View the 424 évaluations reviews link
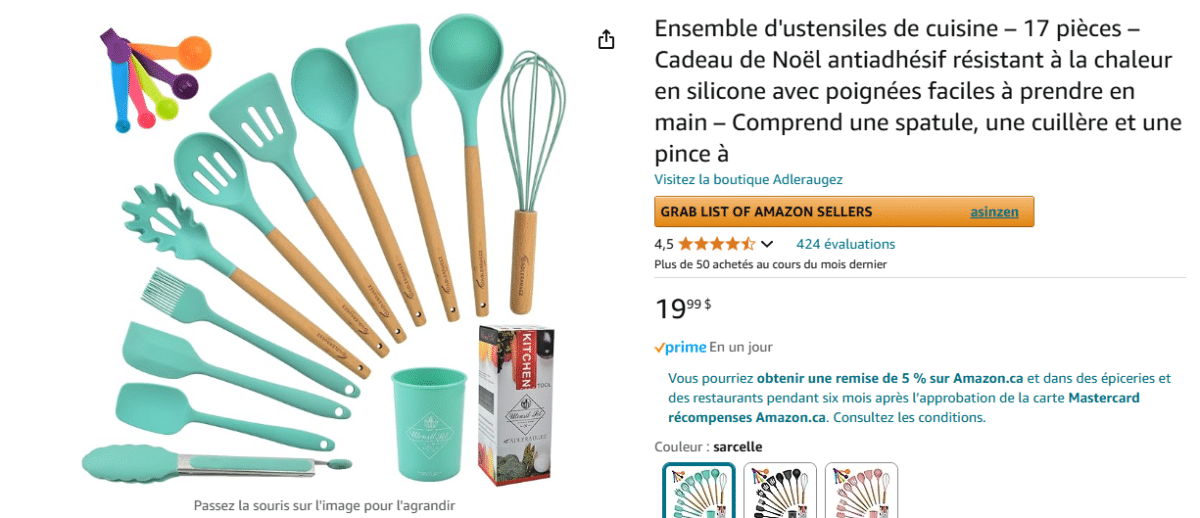1200x518 pixels. click(845, 244)
